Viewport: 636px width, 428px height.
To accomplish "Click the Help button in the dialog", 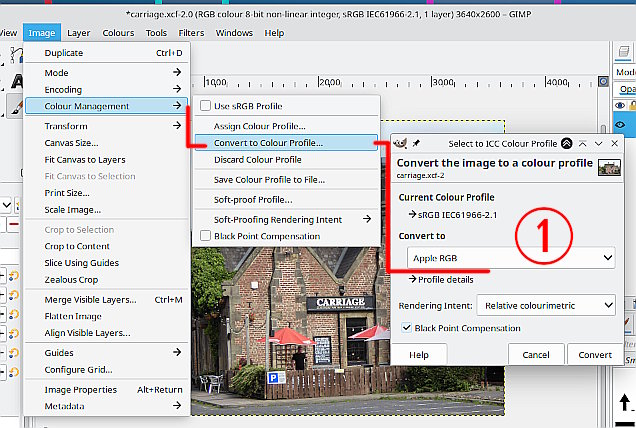I will tap(419, 355).
